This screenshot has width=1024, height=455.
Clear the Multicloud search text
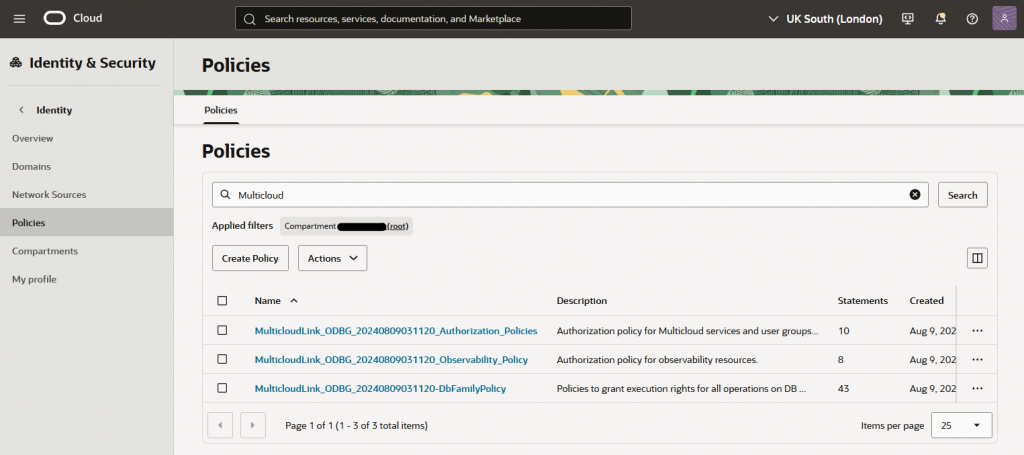[x=915, y=195]
